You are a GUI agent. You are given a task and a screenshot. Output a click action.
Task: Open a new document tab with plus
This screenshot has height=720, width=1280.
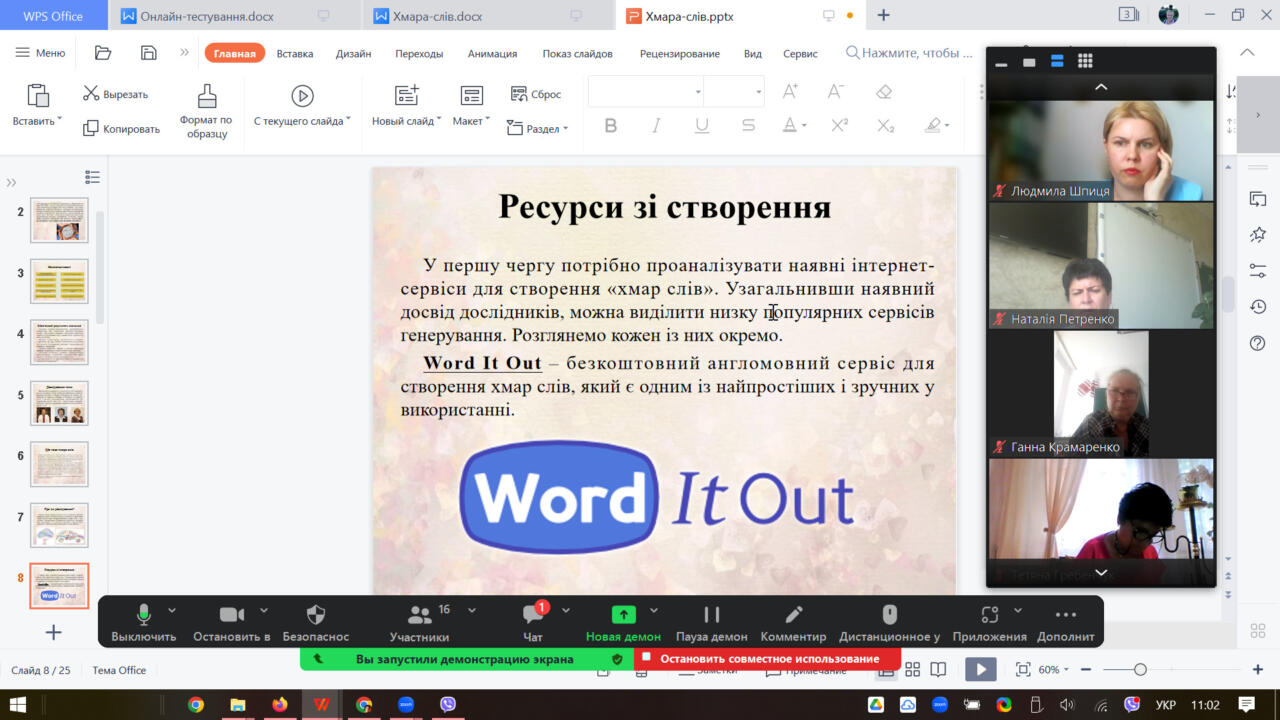pos(883,15)
